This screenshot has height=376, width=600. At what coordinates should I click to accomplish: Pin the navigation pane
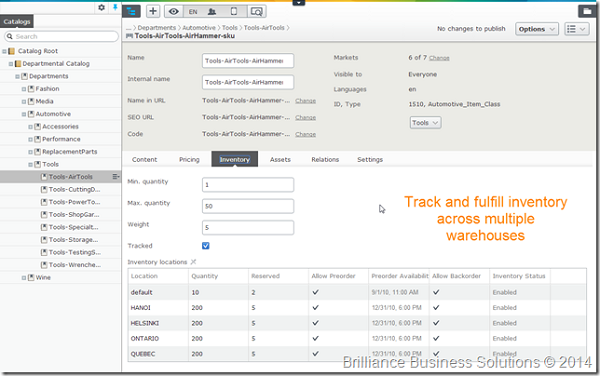pos(115,7)
